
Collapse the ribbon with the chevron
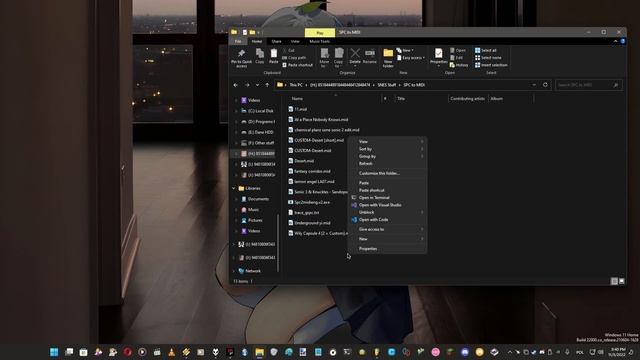click(x=616, y=41)
